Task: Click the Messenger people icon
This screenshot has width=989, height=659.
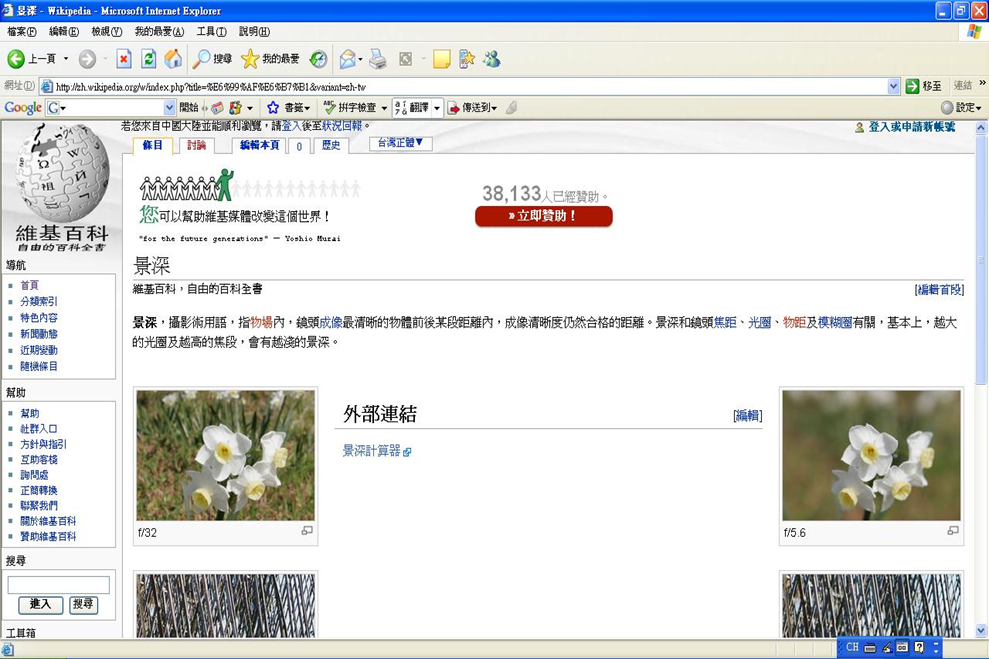Action: click(x=492, y=59)
